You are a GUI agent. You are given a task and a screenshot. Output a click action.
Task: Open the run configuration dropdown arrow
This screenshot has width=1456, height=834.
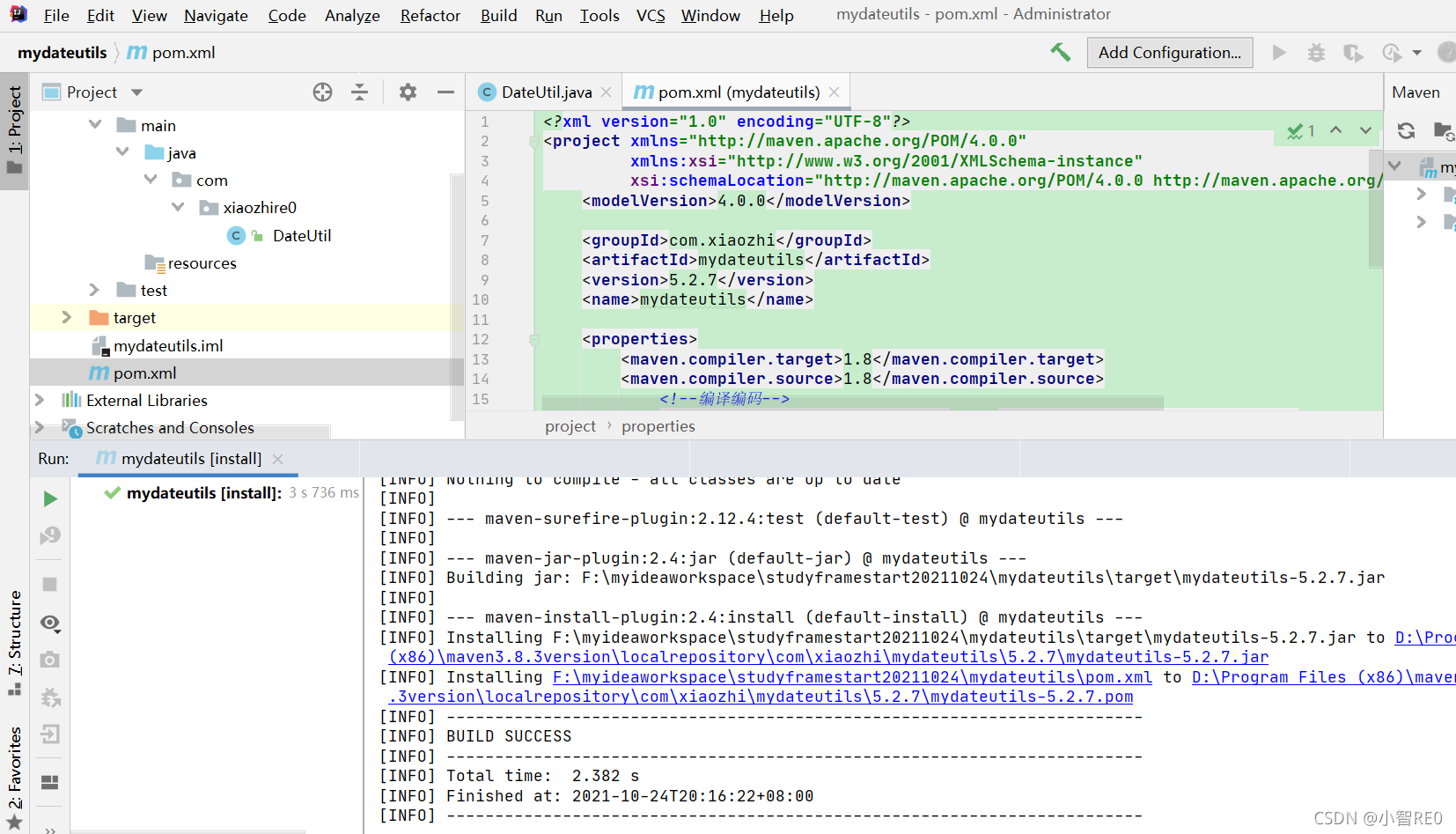[x=1417, y=53]
